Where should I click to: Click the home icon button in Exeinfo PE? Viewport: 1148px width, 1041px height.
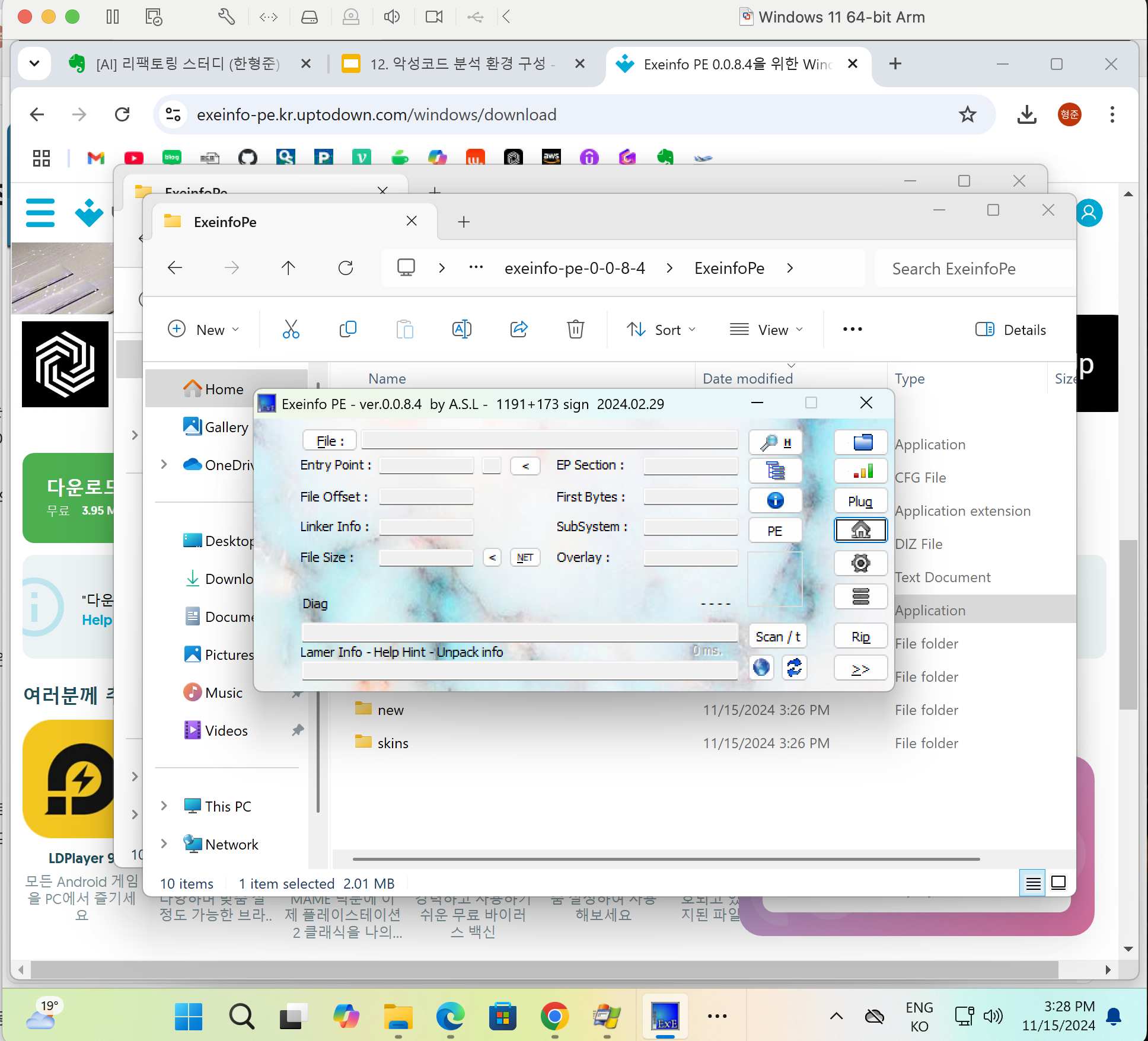pos(861,530)
